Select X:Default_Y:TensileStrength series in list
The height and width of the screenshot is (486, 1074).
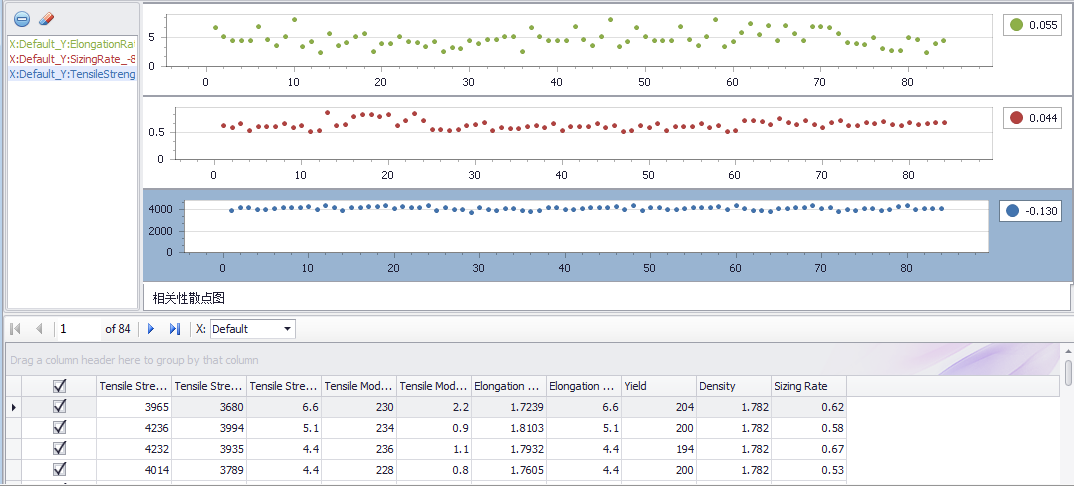(x=73, y=73)
